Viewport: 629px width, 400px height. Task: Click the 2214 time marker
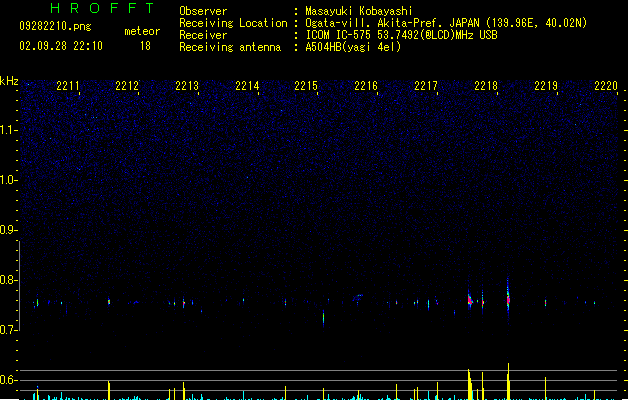pos(247,86)
